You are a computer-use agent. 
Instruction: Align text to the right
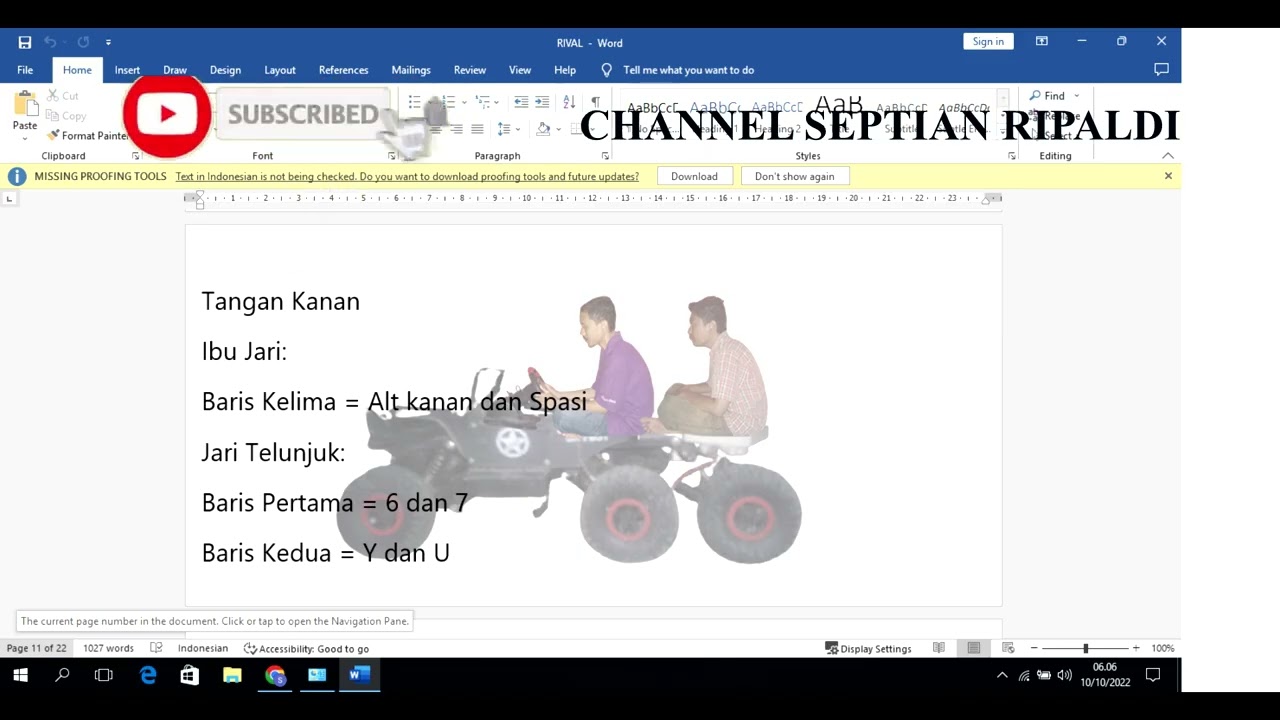456,129
